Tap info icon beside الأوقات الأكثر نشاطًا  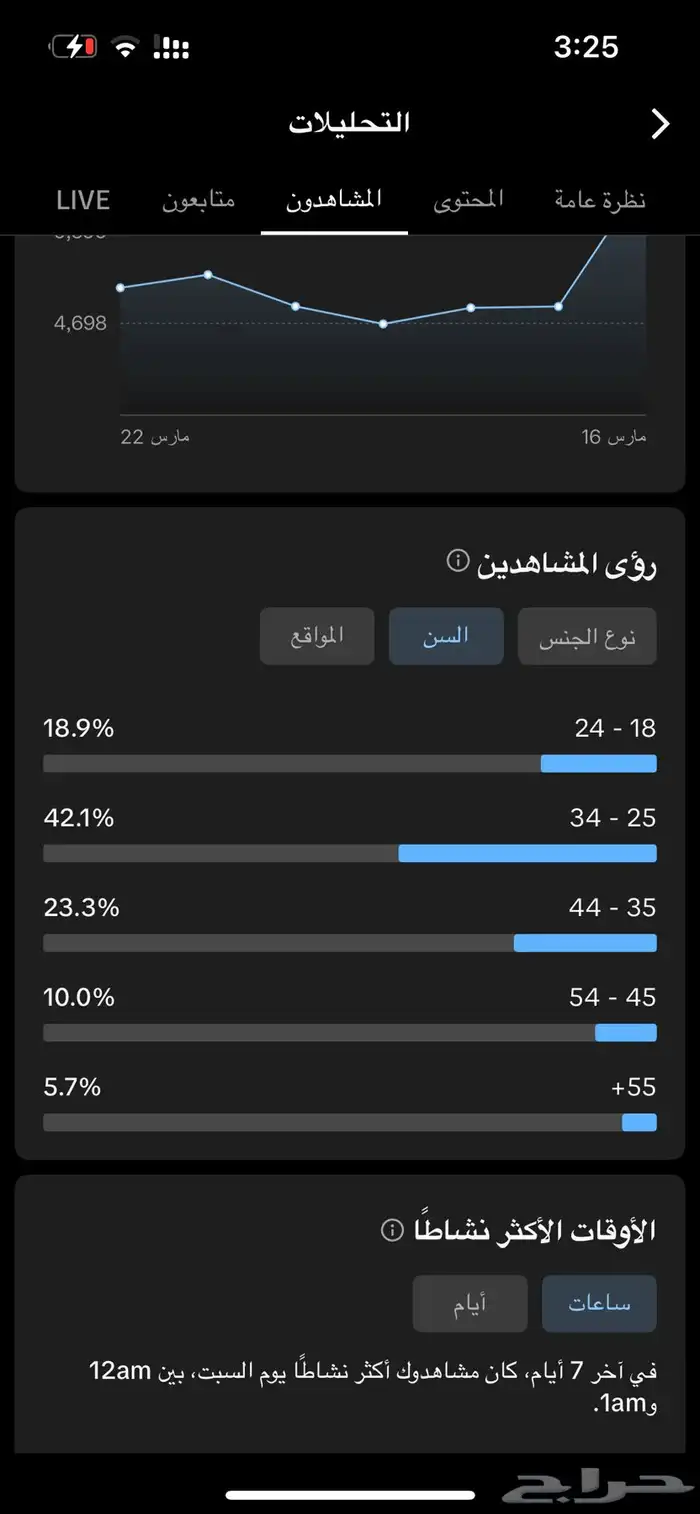(x=393, y=1229)
